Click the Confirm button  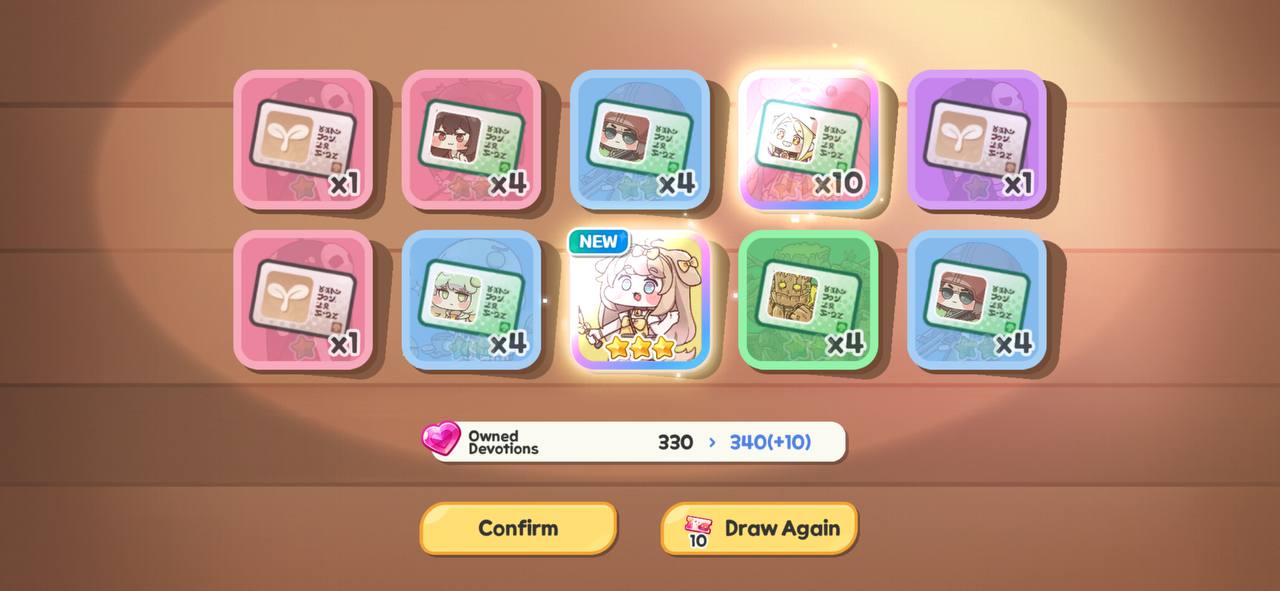(518, 528)
